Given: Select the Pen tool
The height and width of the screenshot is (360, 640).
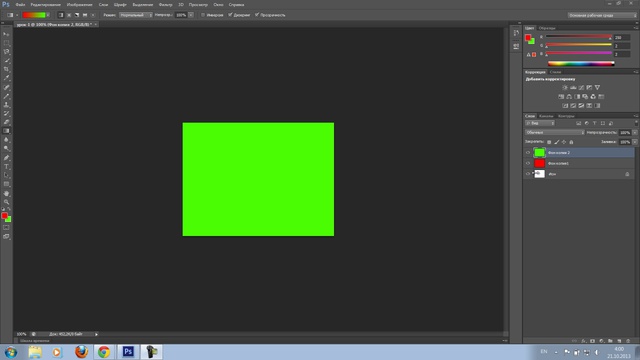Looking at the screenshot, I should [x=6, y=158].
